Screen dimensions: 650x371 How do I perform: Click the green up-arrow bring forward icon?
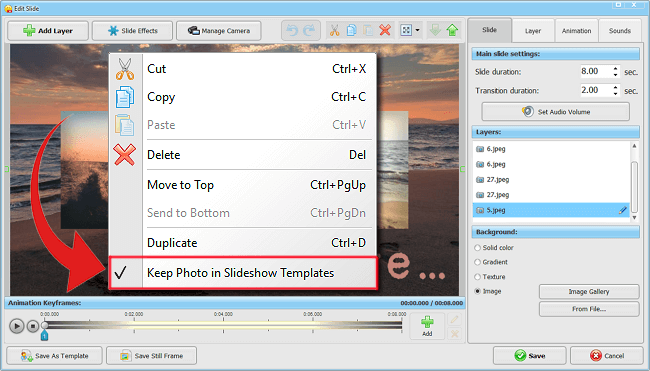[452, 30]
